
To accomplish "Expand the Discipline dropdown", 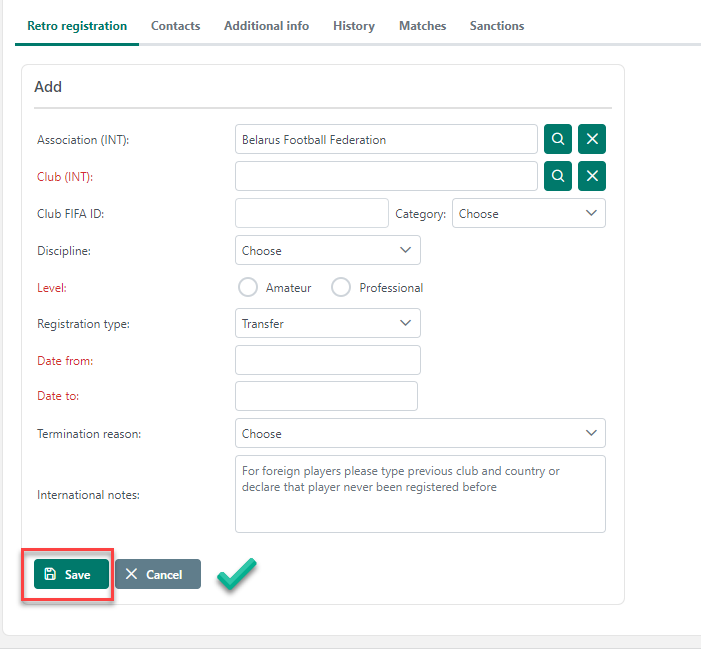I will point(327,250).
